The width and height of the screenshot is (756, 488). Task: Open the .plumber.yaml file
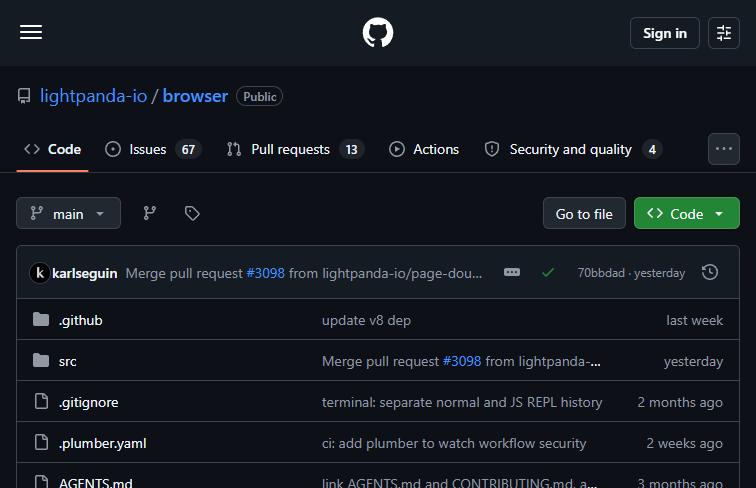(103, 443)
